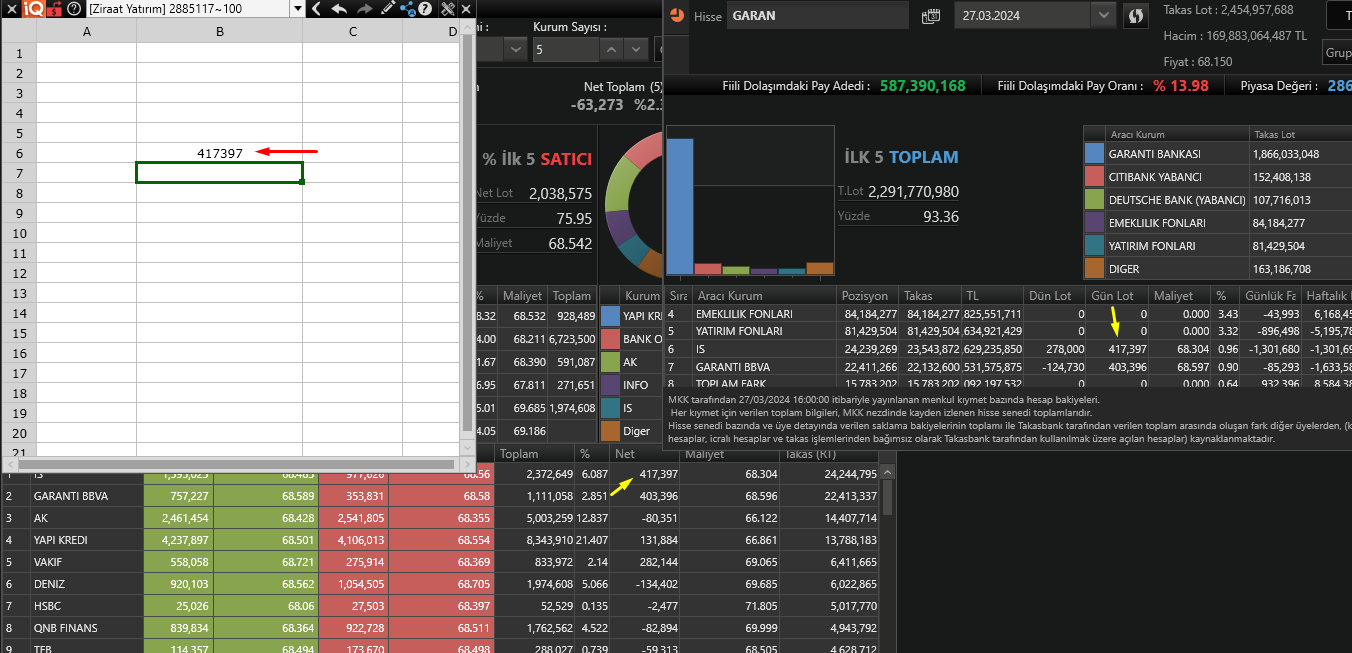Click the share icon in toolbar
Viewport: 1352px width, 653px height.
(407, 9)
